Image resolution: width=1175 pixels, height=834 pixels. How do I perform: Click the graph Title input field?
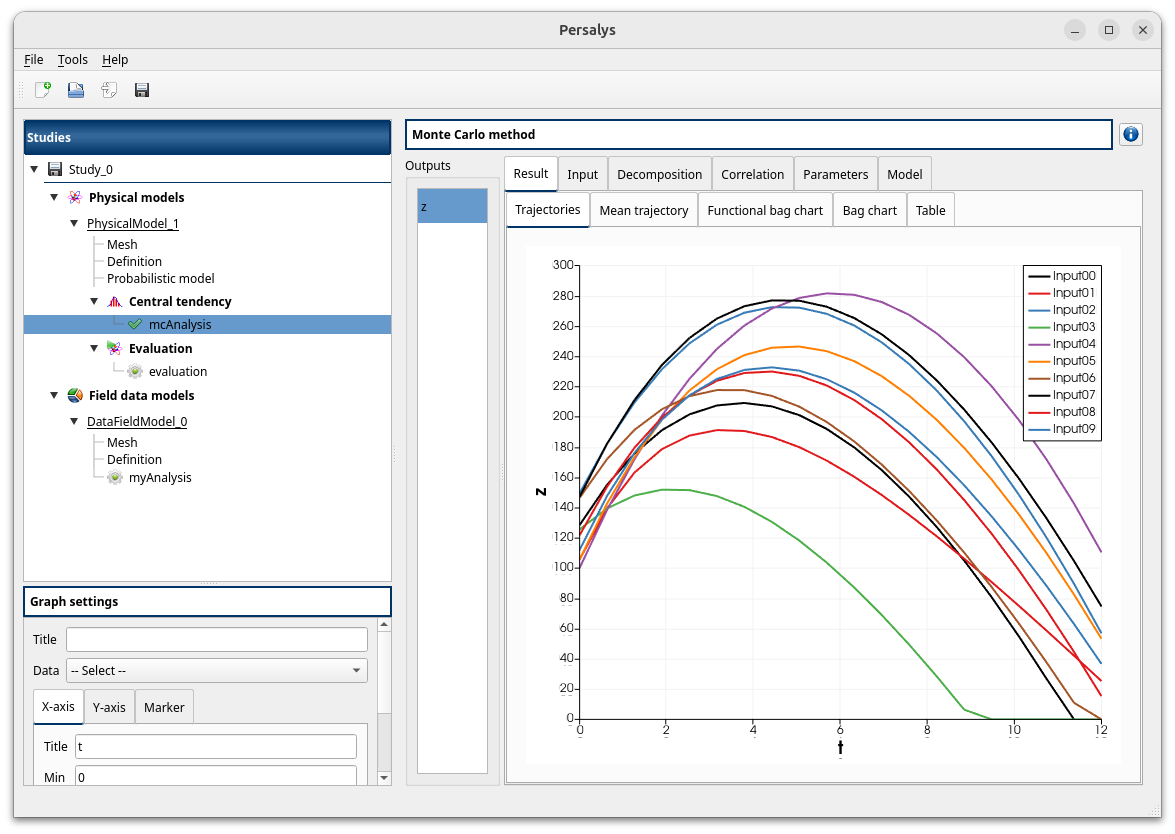tap(217, 640)
